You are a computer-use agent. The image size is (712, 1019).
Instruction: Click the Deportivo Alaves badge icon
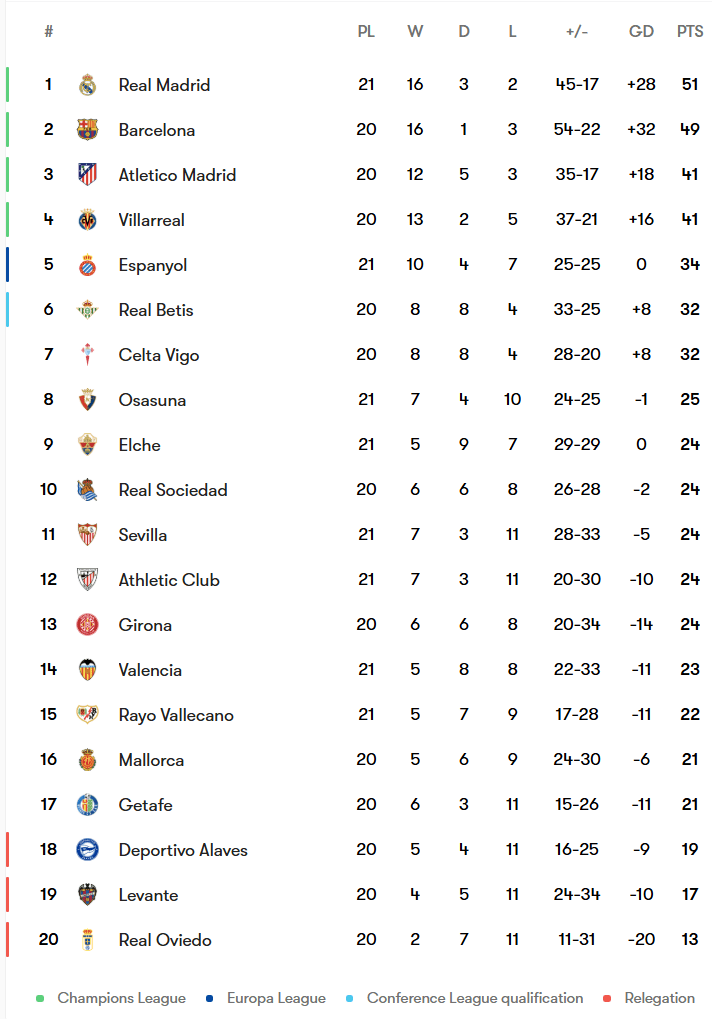tap(87, 850)
